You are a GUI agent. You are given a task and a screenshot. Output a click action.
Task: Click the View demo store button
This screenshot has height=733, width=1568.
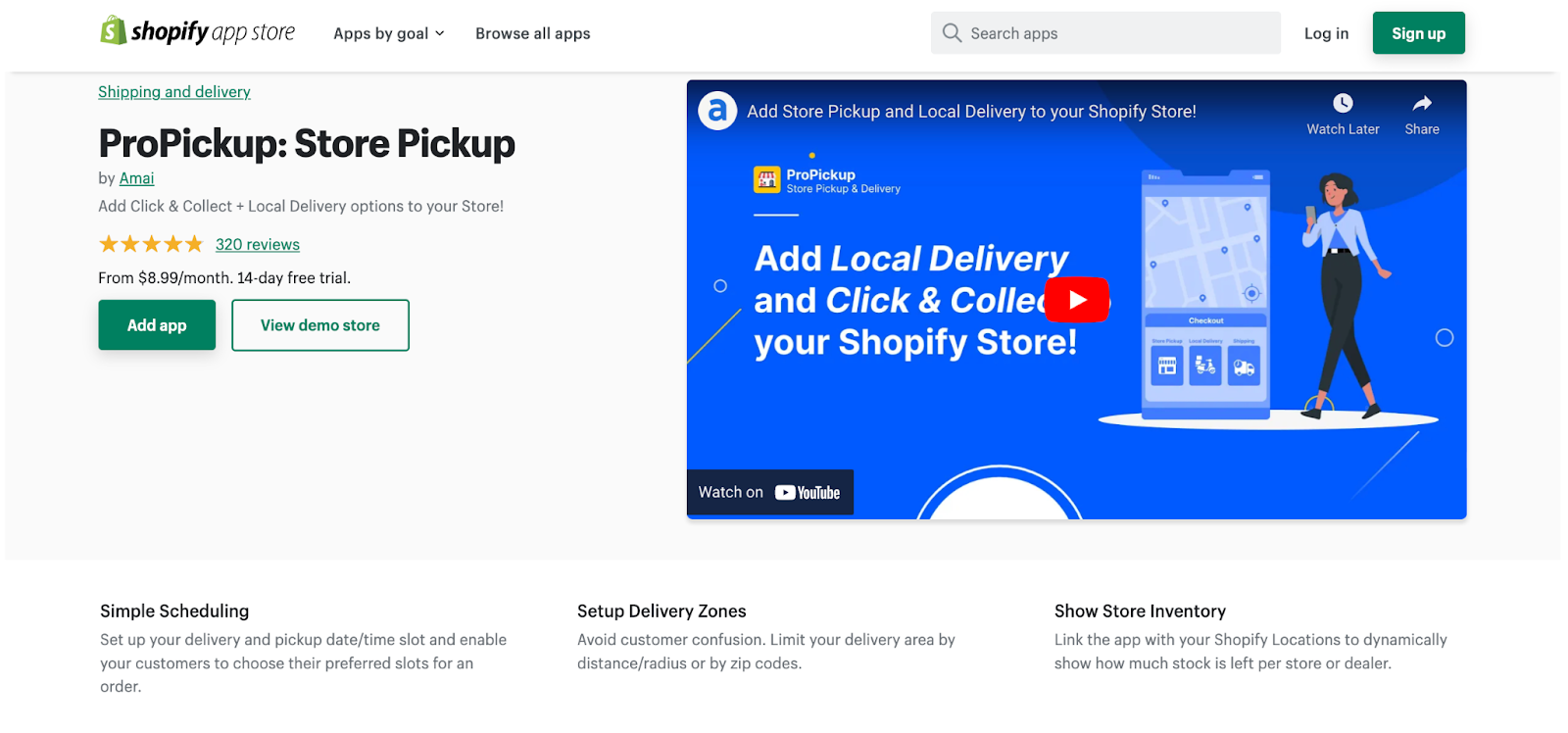click(x=320, y=325)
